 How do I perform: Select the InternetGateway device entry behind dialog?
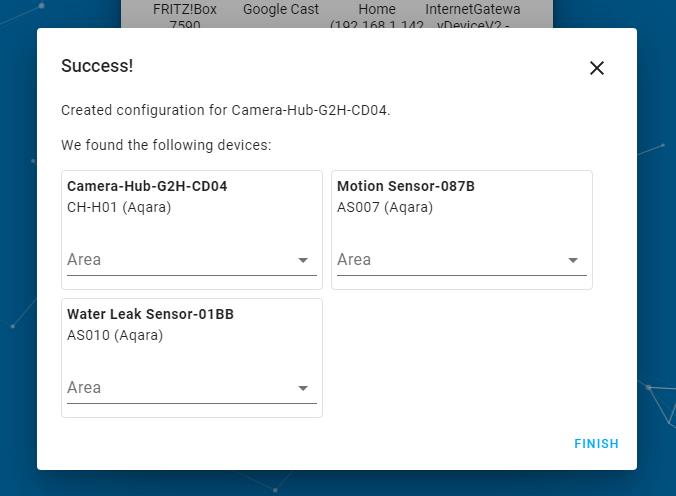coord(473,14)
